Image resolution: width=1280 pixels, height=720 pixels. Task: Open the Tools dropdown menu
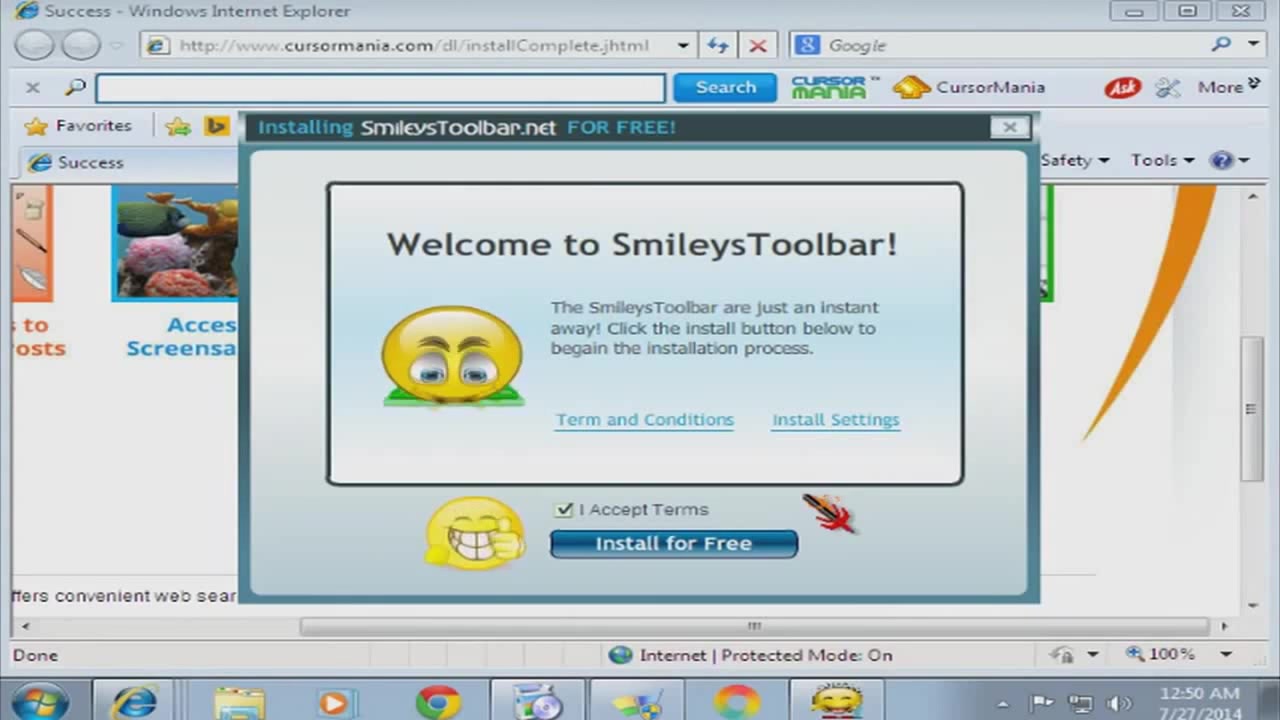point(1155,160)
